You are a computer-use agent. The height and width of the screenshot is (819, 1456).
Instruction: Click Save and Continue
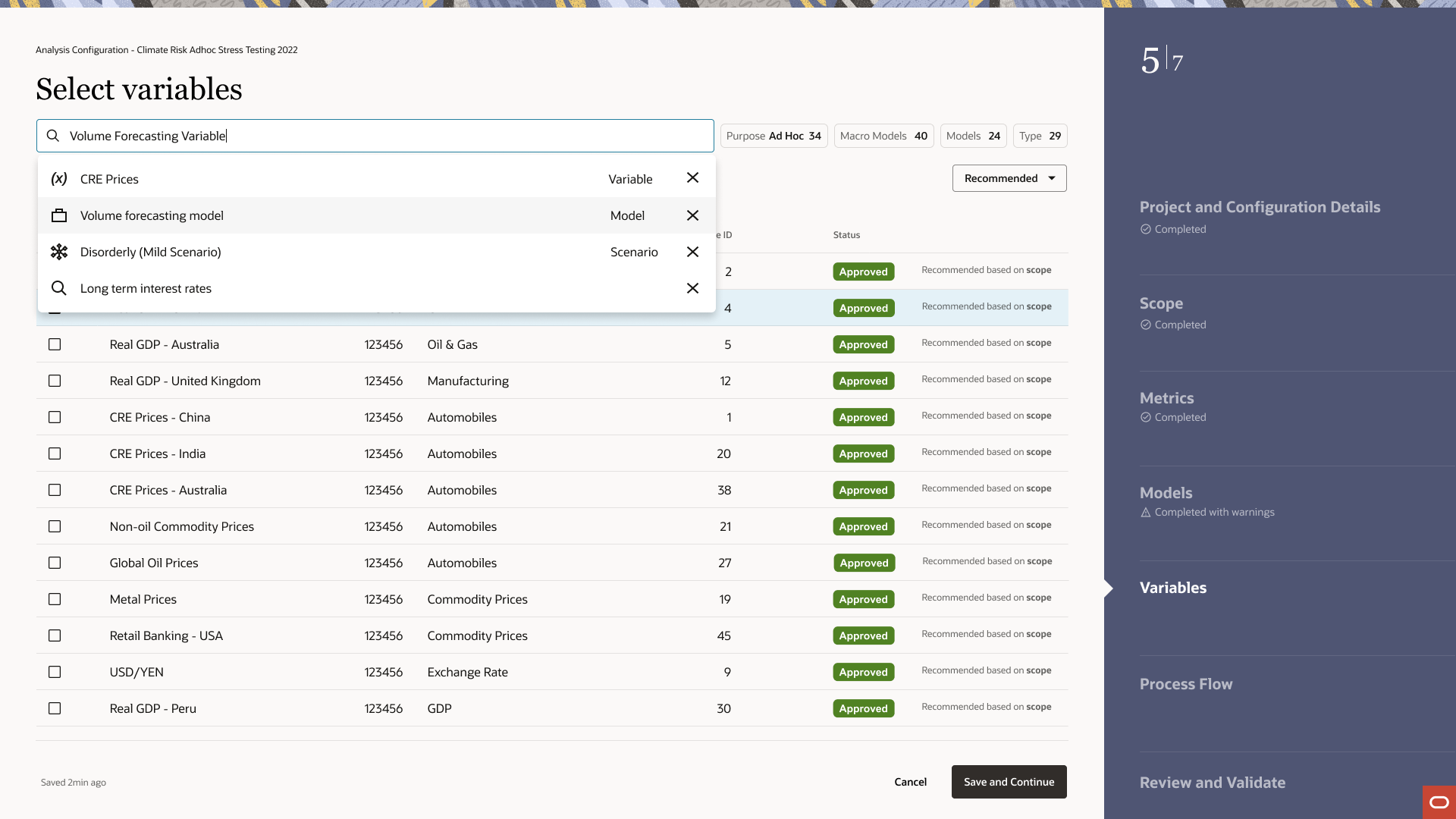pos(1009,782)
